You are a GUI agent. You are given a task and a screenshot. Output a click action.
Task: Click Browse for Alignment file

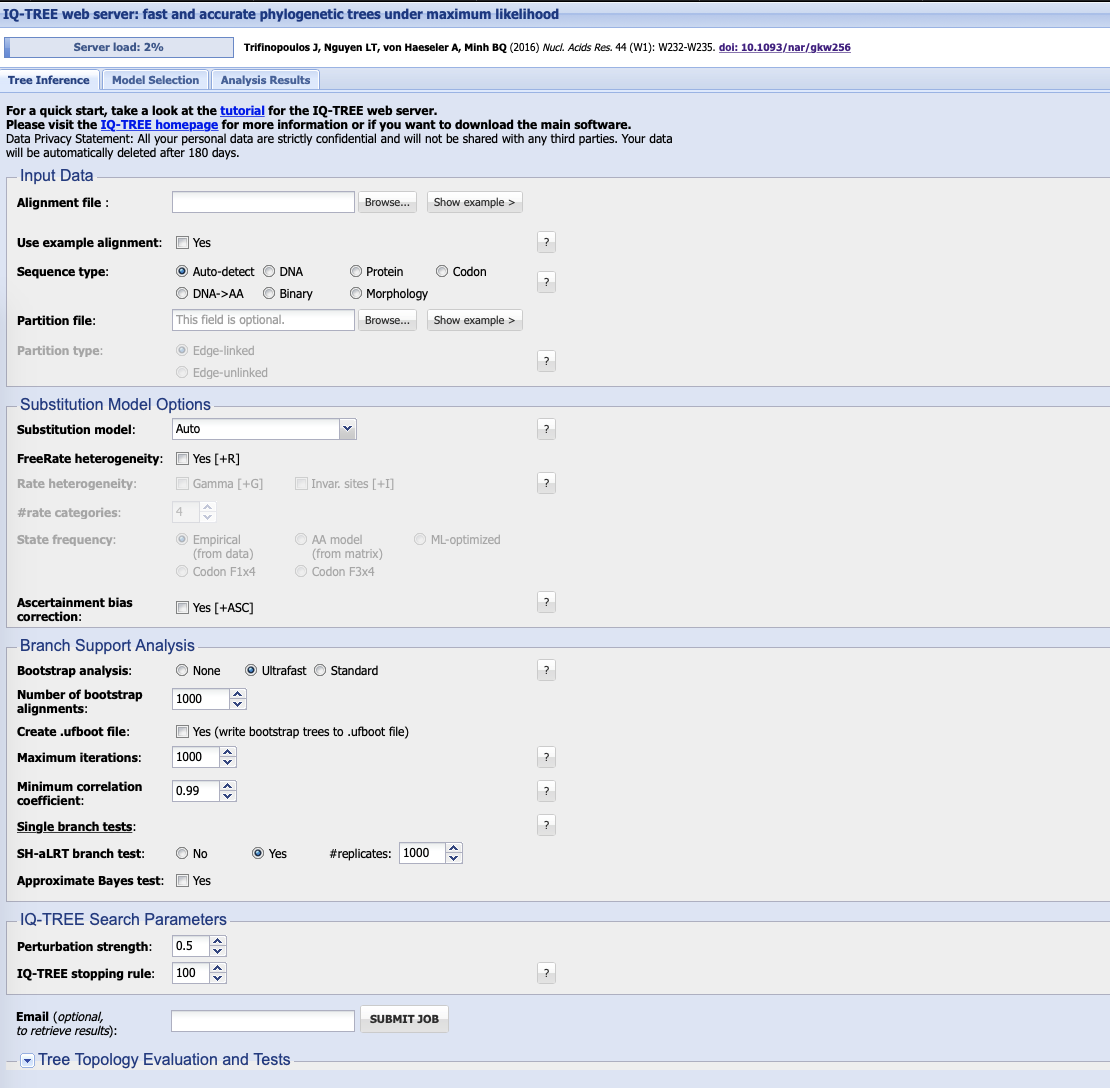[387, 202]
